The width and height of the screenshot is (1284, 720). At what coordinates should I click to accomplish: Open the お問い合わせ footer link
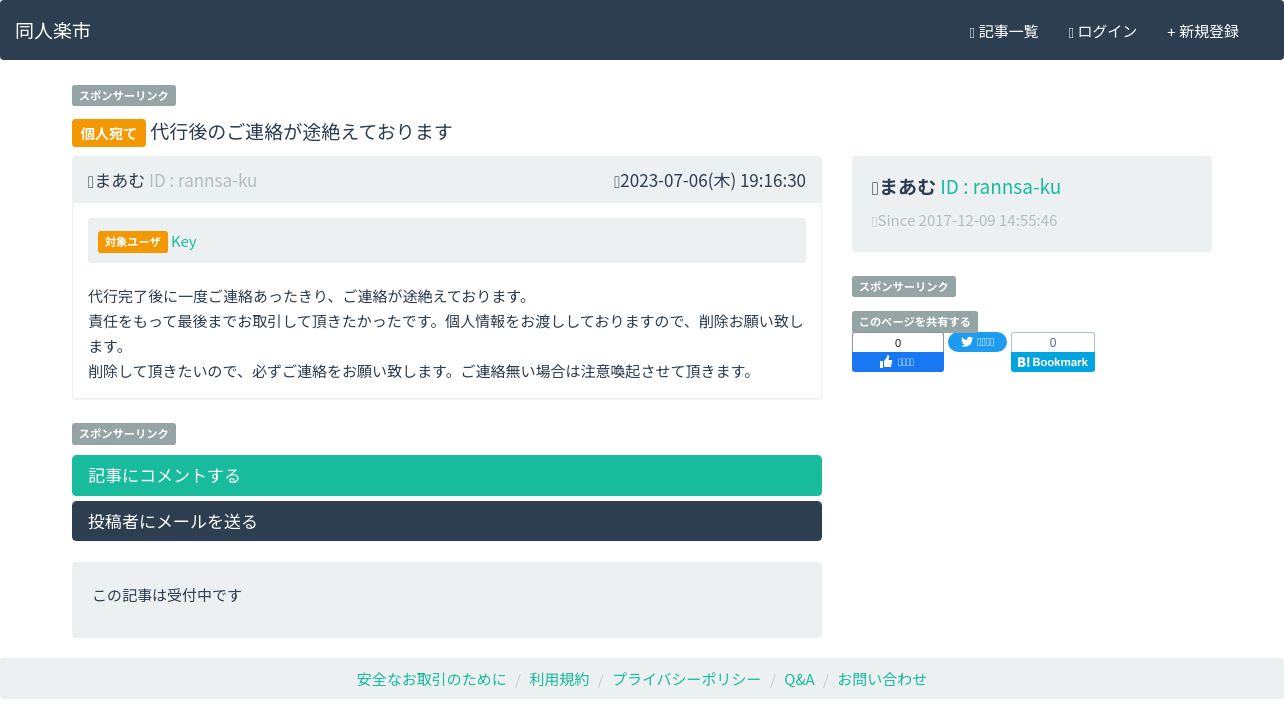click(x=882, y=679)
